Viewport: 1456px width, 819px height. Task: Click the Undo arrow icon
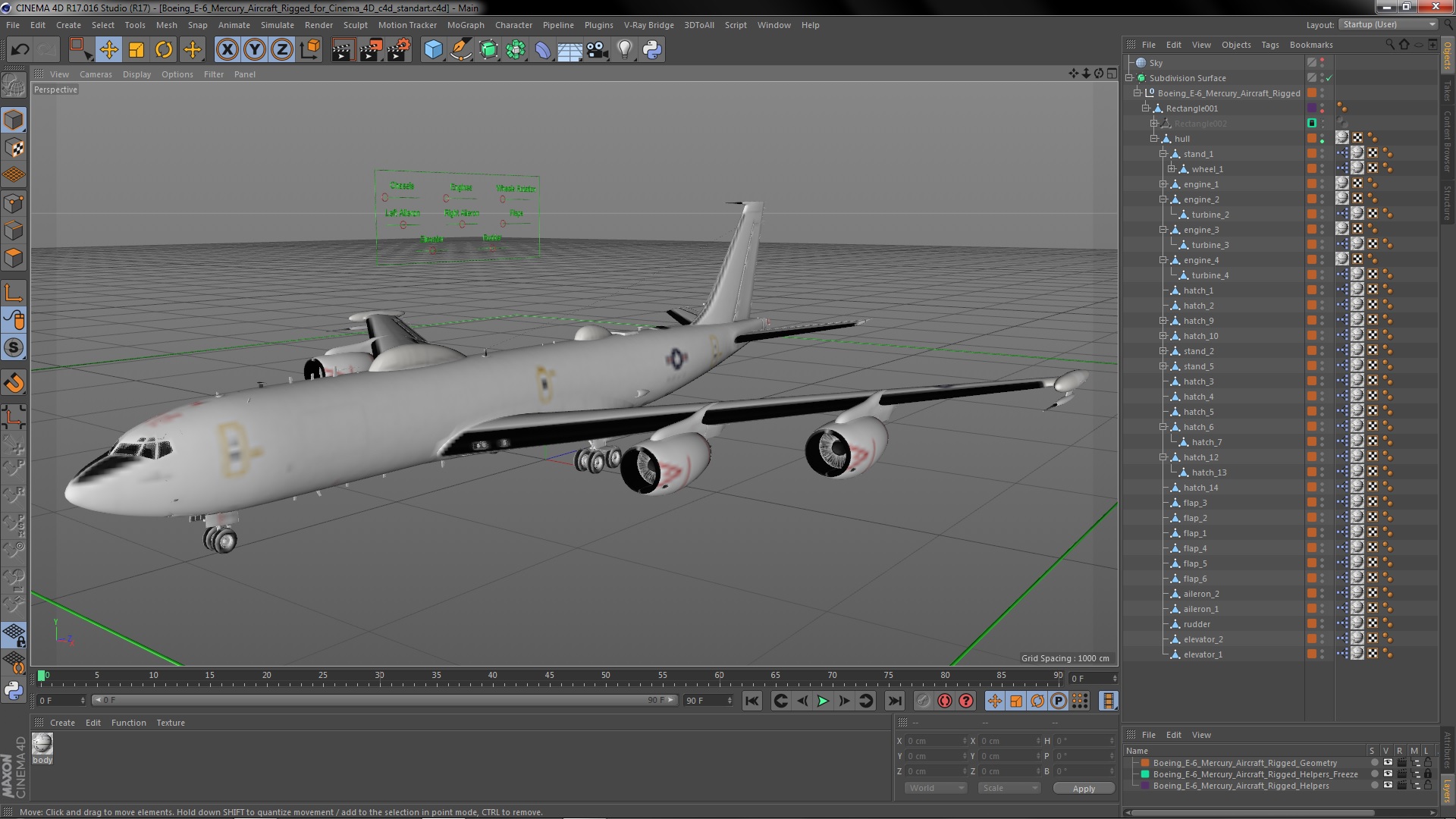tap(20, 50)
